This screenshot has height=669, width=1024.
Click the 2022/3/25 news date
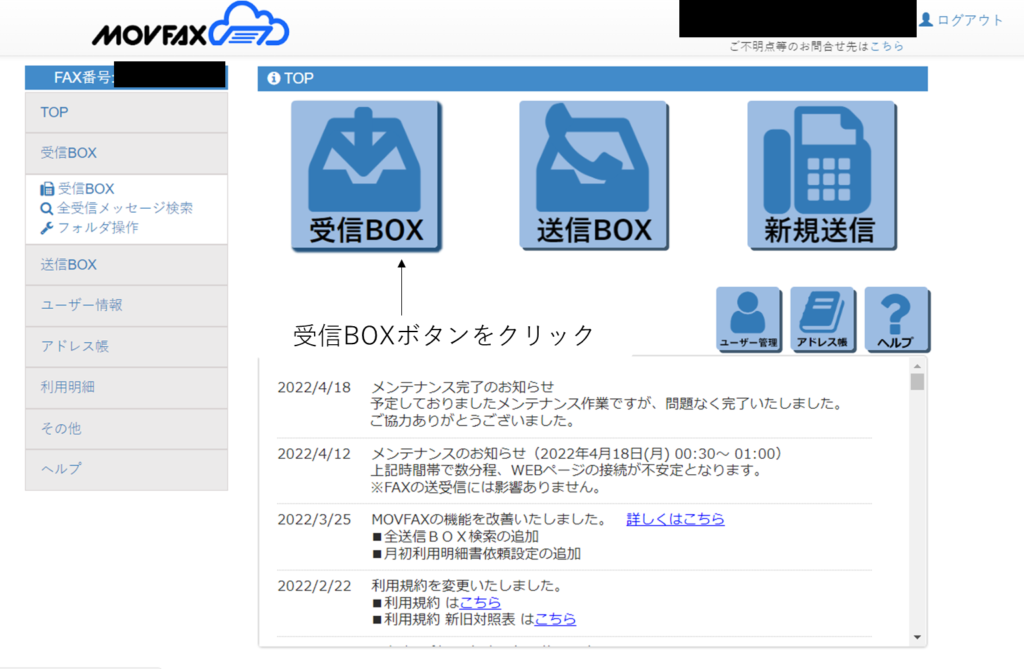click(x=314, y=519)
